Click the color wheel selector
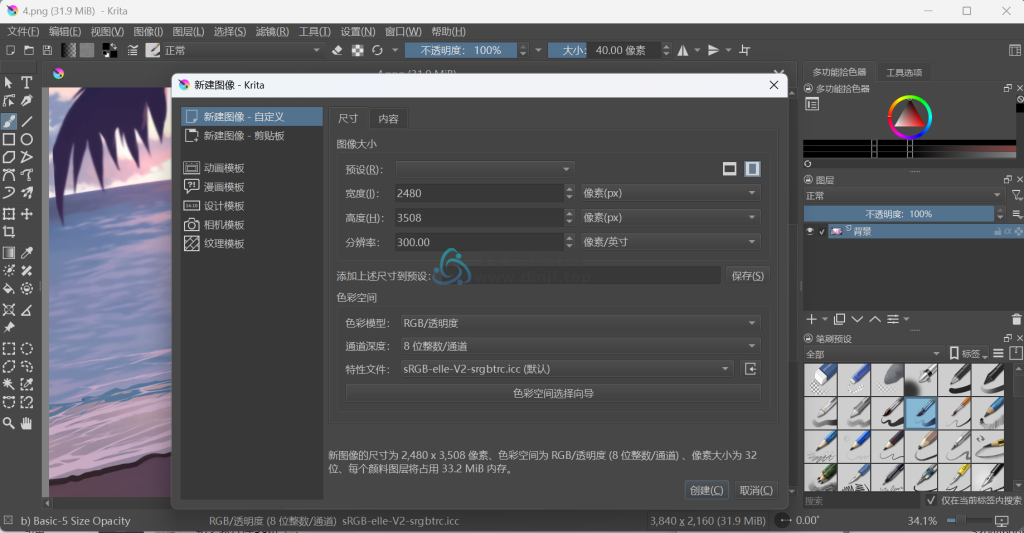Screen dimensions: 1024x533 910,117
